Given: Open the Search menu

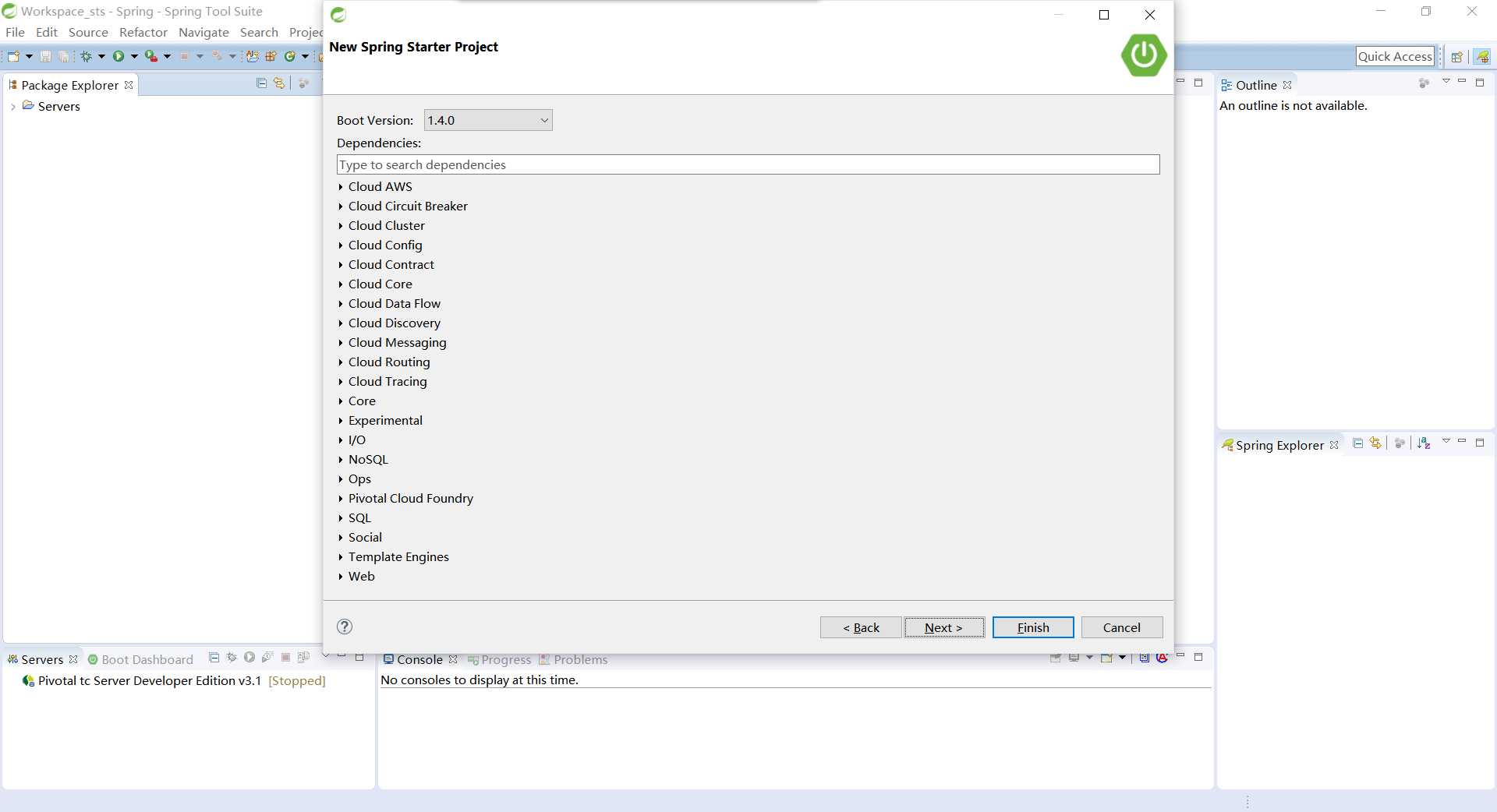Looking at the screenshot, I should click(259, 32).
